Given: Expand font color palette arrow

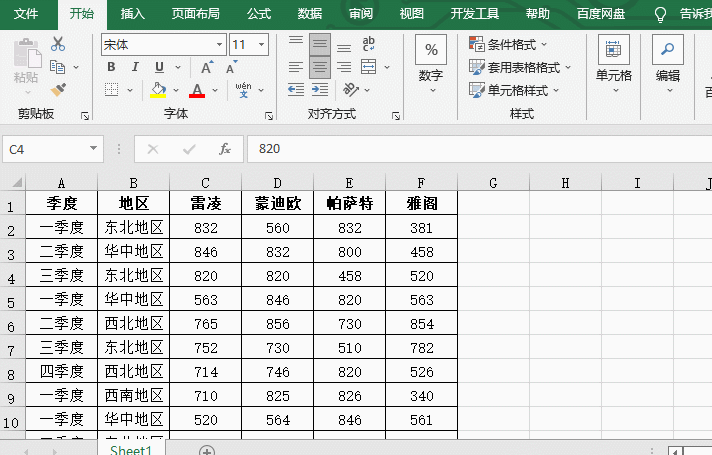Looking at the screenshot, I should click(x=215, y=90).
